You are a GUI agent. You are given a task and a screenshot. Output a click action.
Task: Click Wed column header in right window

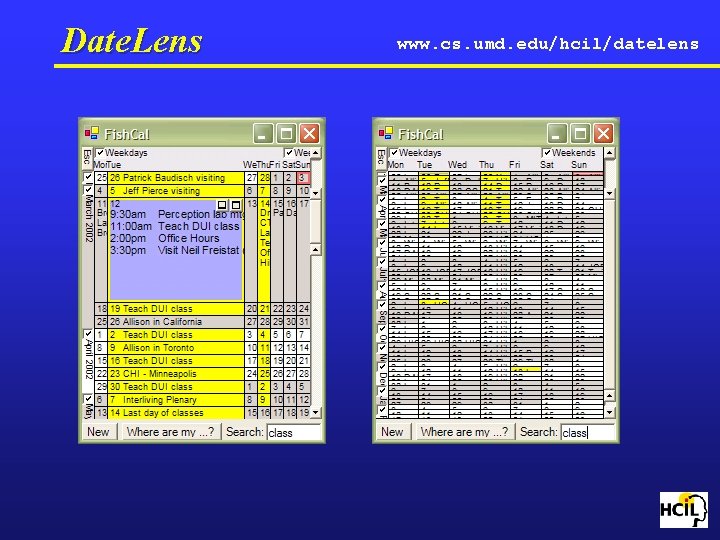pyautogui.click(x=457, y=164)
